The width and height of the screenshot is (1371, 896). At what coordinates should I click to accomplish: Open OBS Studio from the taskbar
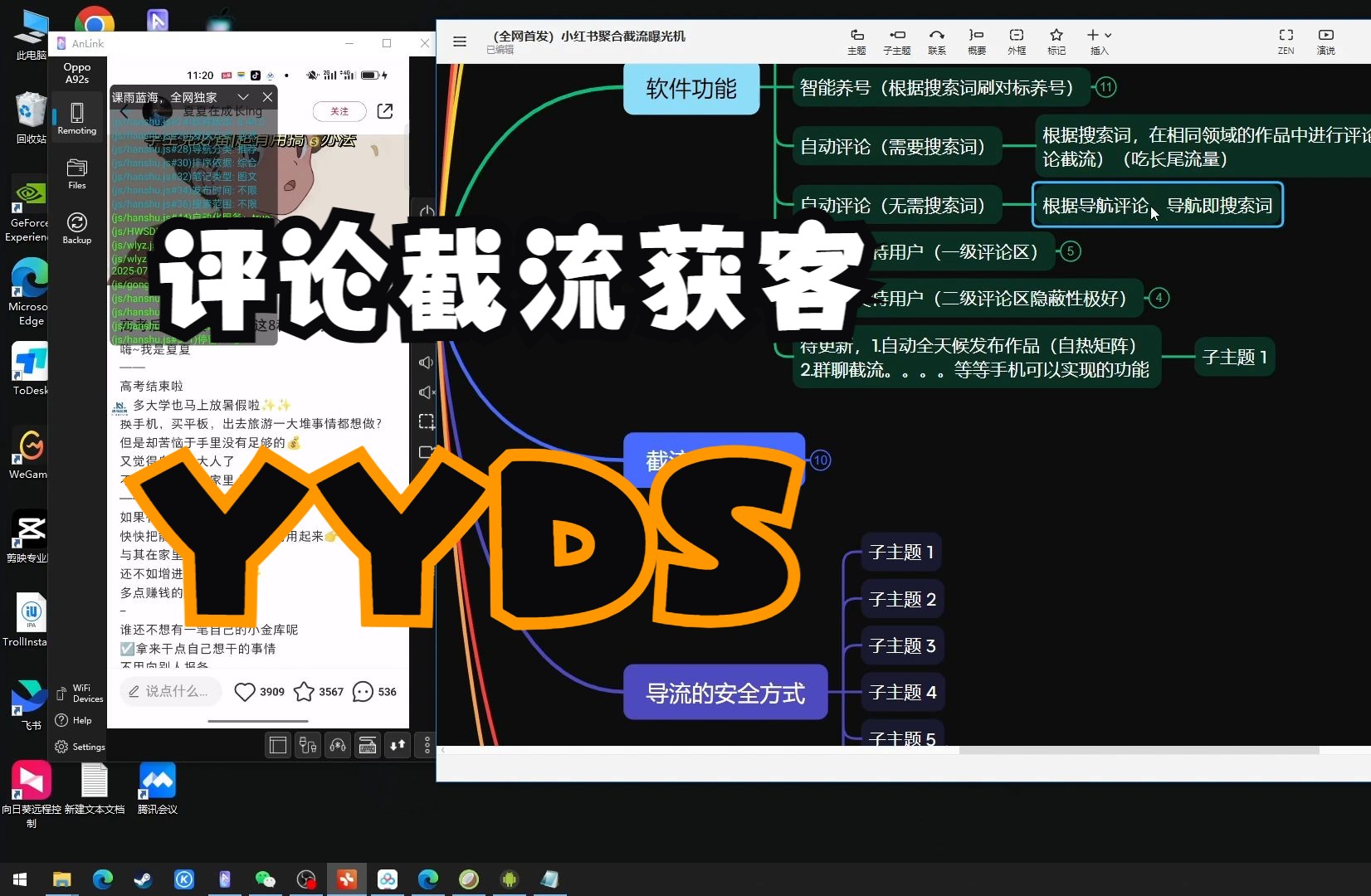coord(306,879)
